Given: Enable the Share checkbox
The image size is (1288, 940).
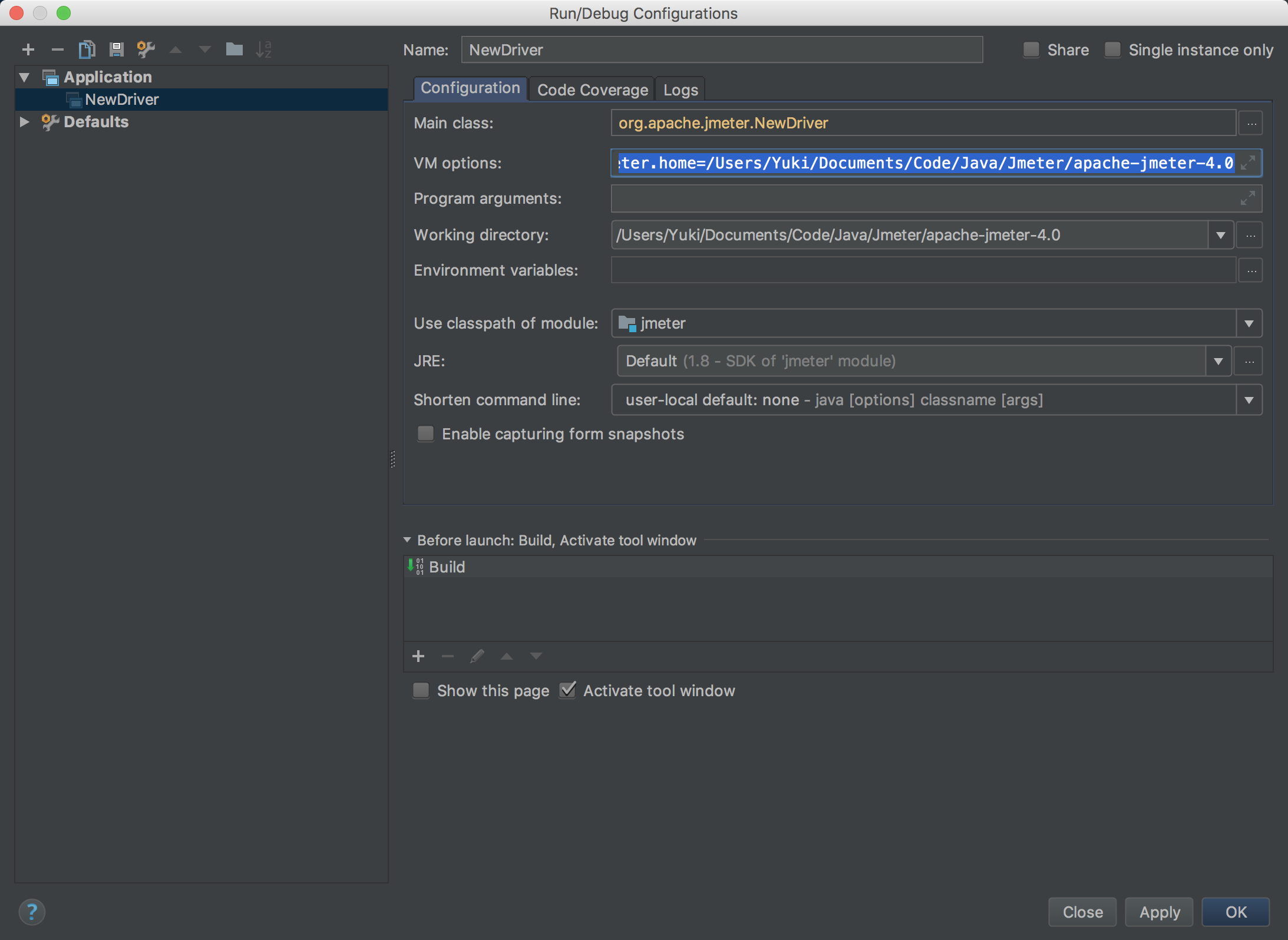Looking at the screenshot, I should [x=1031, y=50].
